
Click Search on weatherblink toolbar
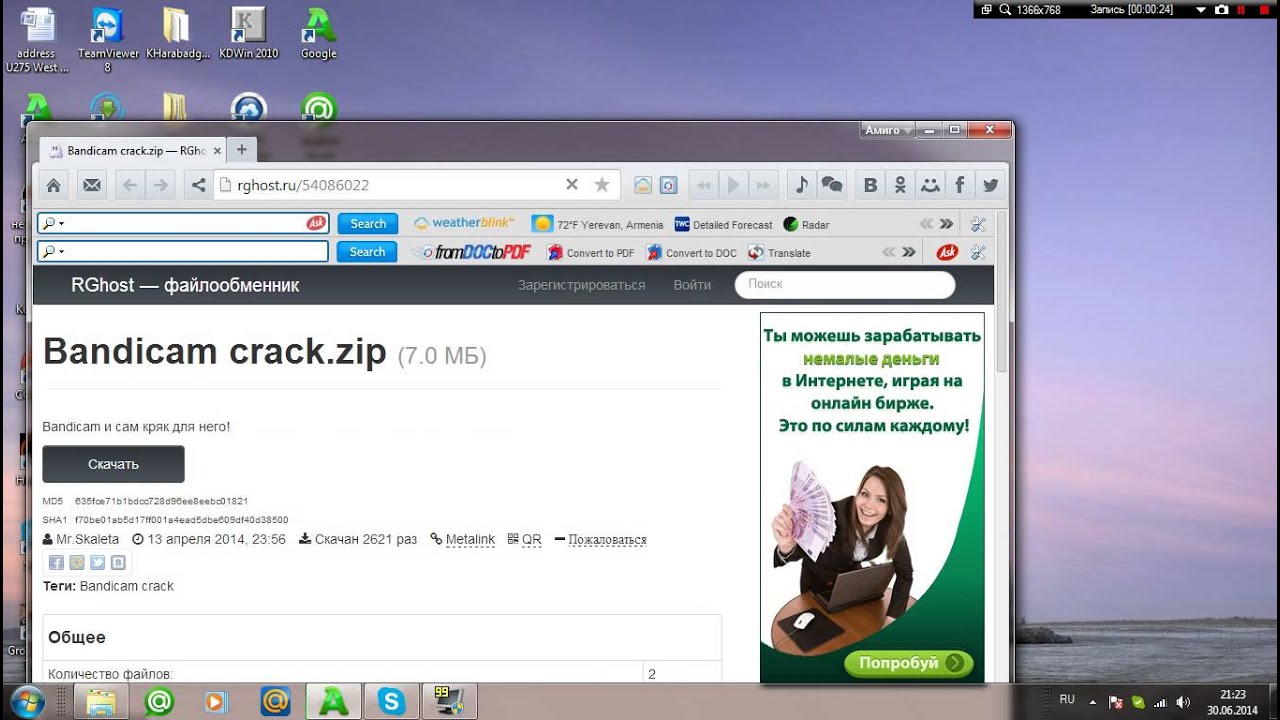(367, 224)
